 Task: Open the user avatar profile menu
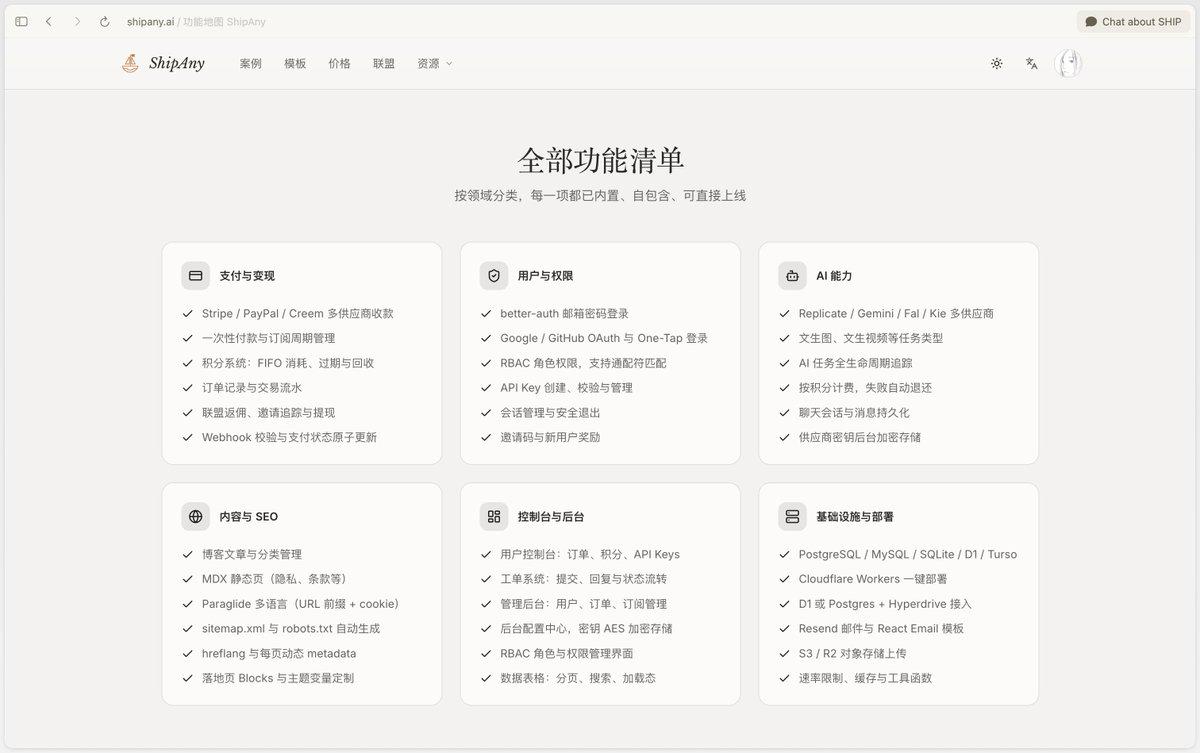tap(1068, 63)
